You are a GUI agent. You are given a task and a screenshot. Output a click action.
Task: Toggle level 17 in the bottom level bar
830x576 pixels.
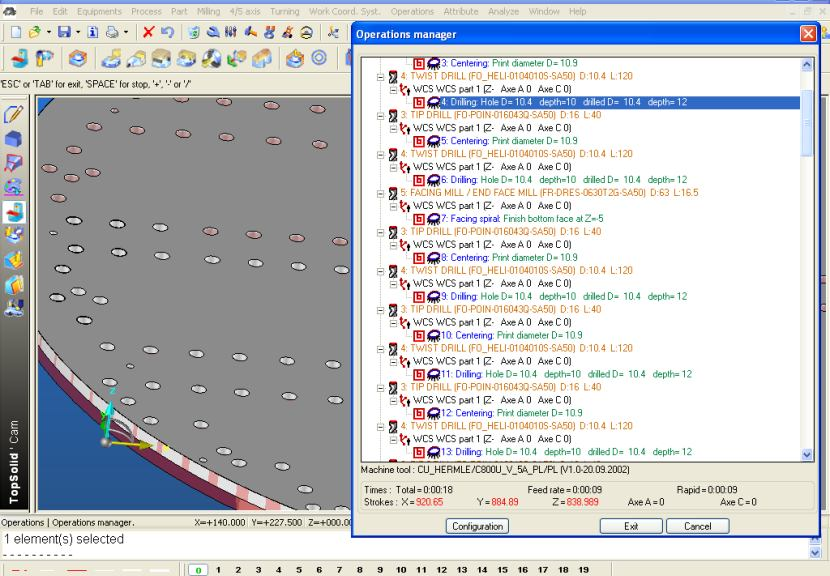coord(543,570)
